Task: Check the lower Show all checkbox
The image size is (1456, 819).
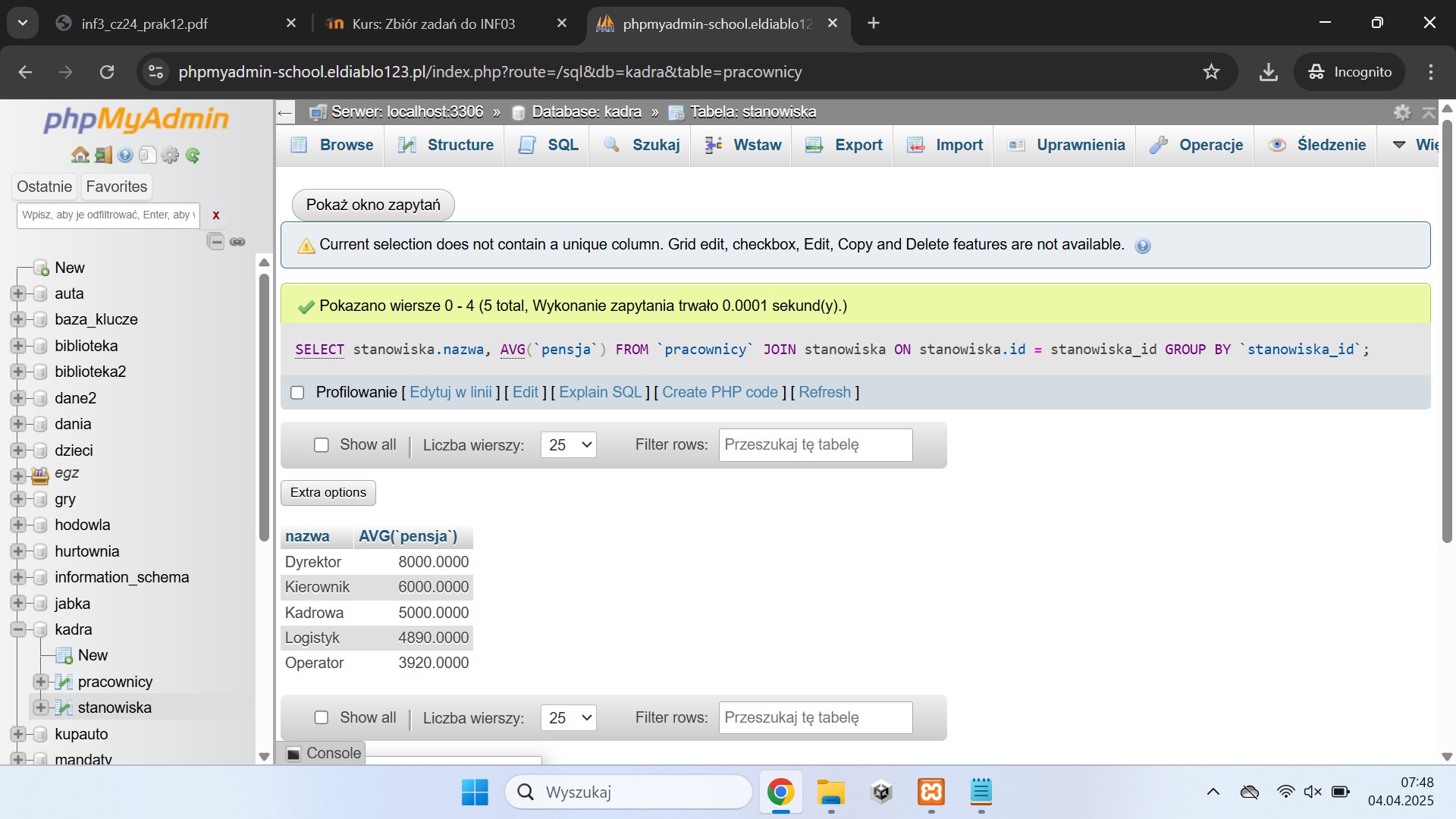Action: coord(322,717)
